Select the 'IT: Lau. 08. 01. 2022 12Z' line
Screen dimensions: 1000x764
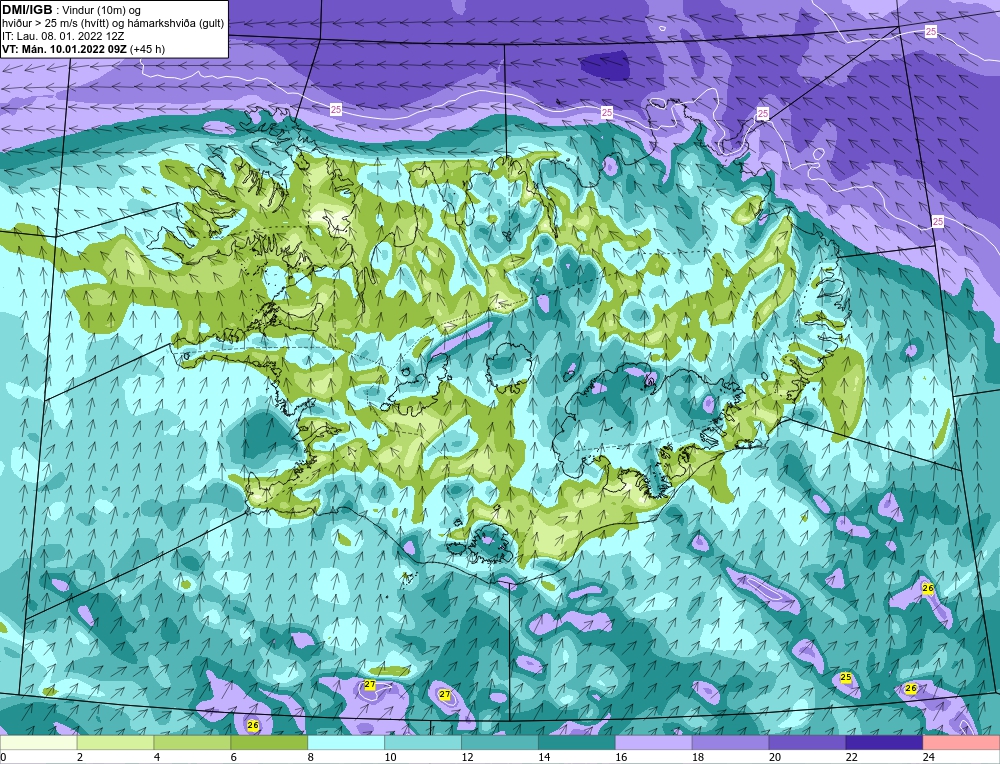(61, 36)
